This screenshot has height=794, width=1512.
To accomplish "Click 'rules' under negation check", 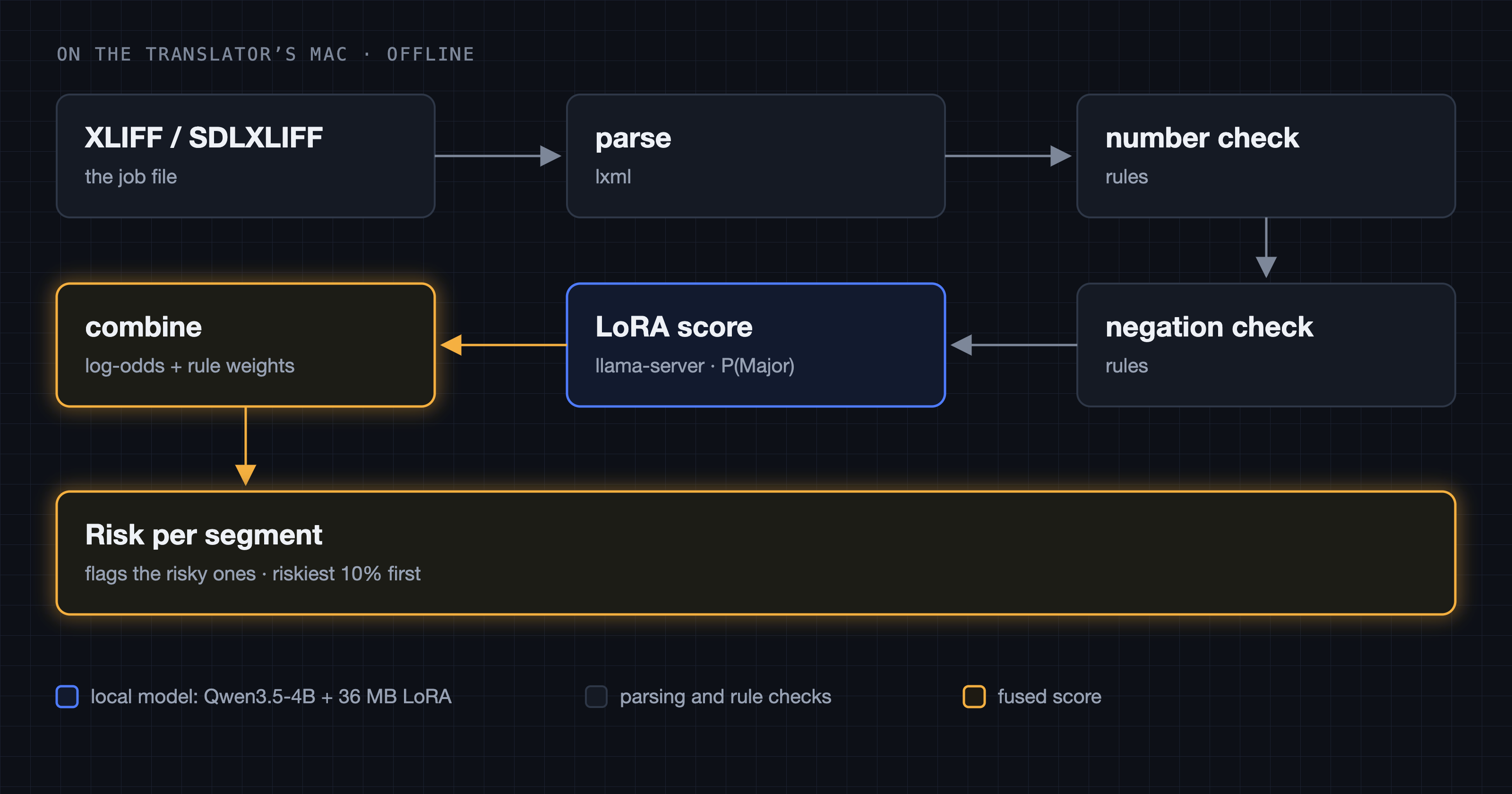I will (x=1126, y=366).
